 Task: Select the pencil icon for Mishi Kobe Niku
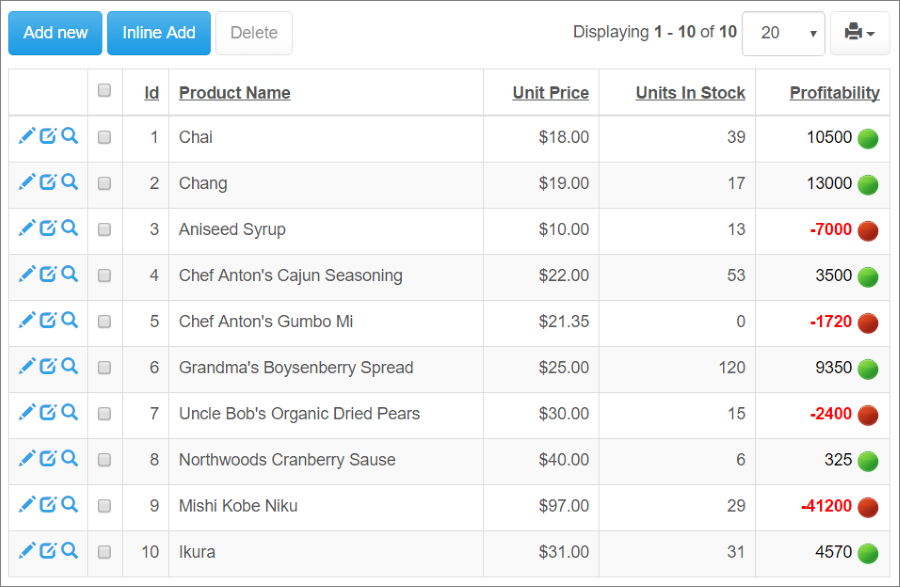pyautogui.click(x=27, y=506)
